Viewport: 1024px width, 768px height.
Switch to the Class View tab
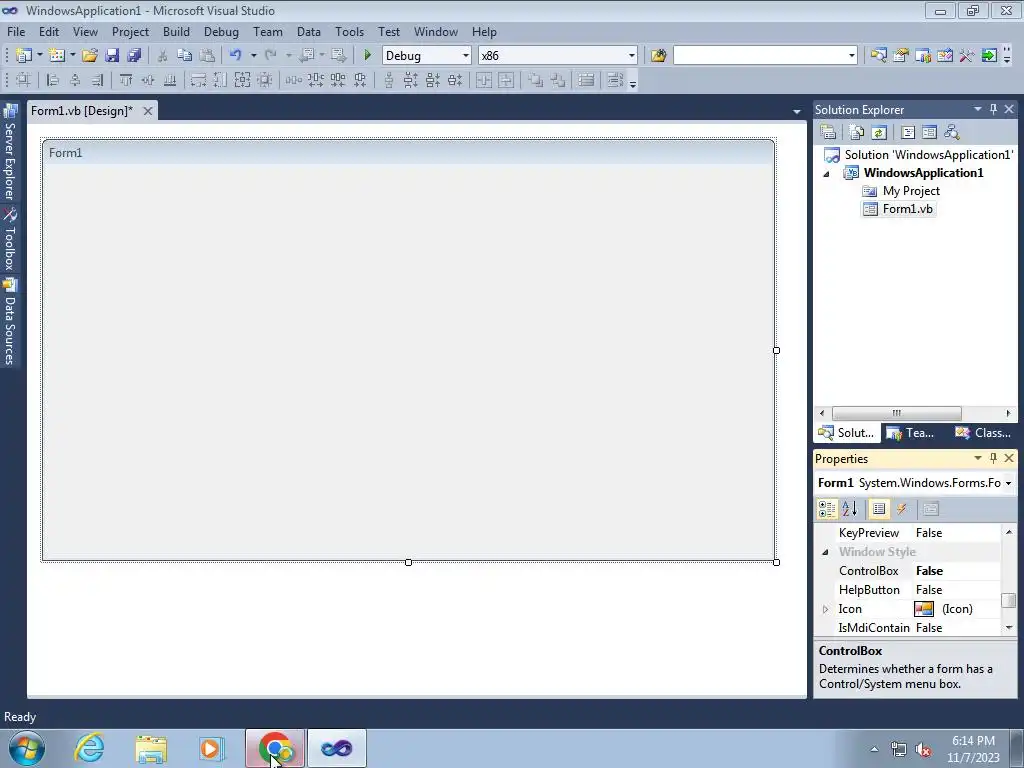tap(983, 432)
